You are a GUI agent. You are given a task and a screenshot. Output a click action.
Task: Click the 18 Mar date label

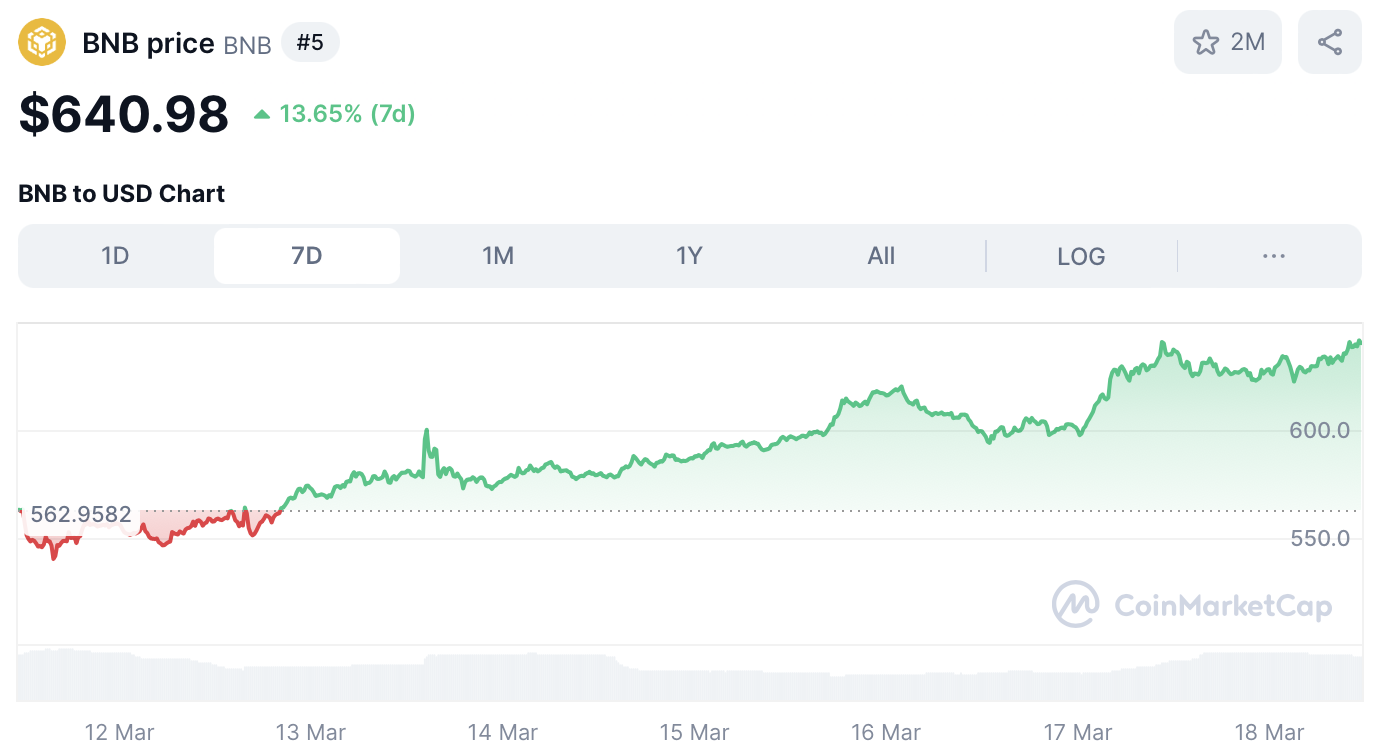1270,732
